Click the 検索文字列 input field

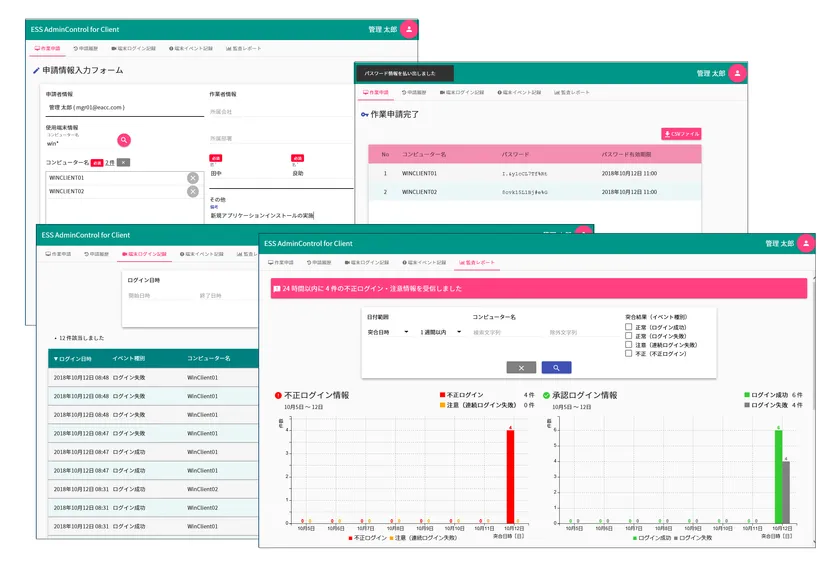pyautogui.click(x=500, y=331)
